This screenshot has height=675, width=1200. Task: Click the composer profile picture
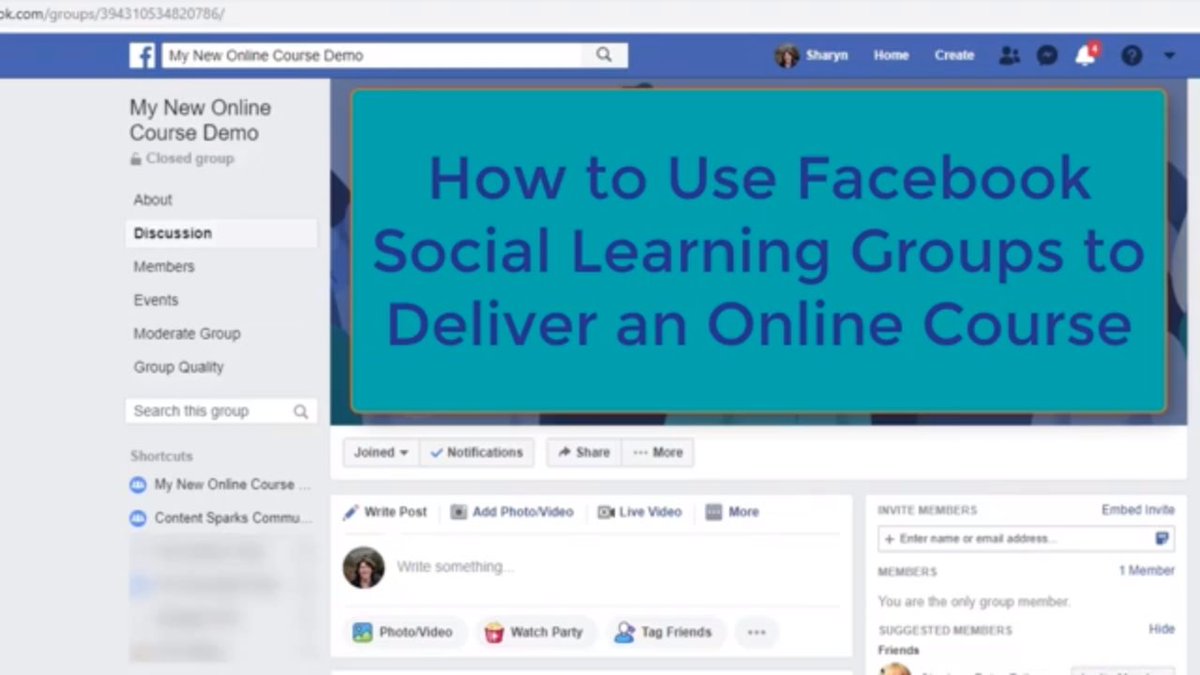(x=364, y=567)
